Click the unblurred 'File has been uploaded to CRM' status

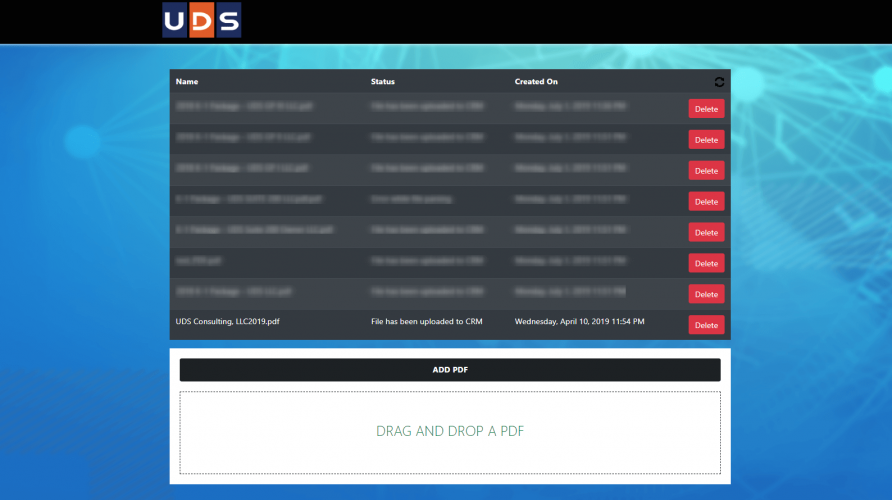tap(427, 321)
